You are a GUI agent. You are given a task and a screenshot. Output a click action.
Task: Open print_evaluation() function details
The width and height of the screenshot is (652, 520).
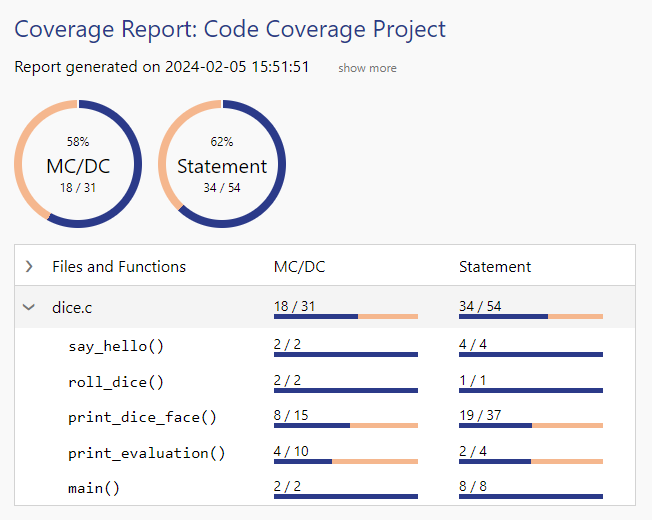[146, 453]
